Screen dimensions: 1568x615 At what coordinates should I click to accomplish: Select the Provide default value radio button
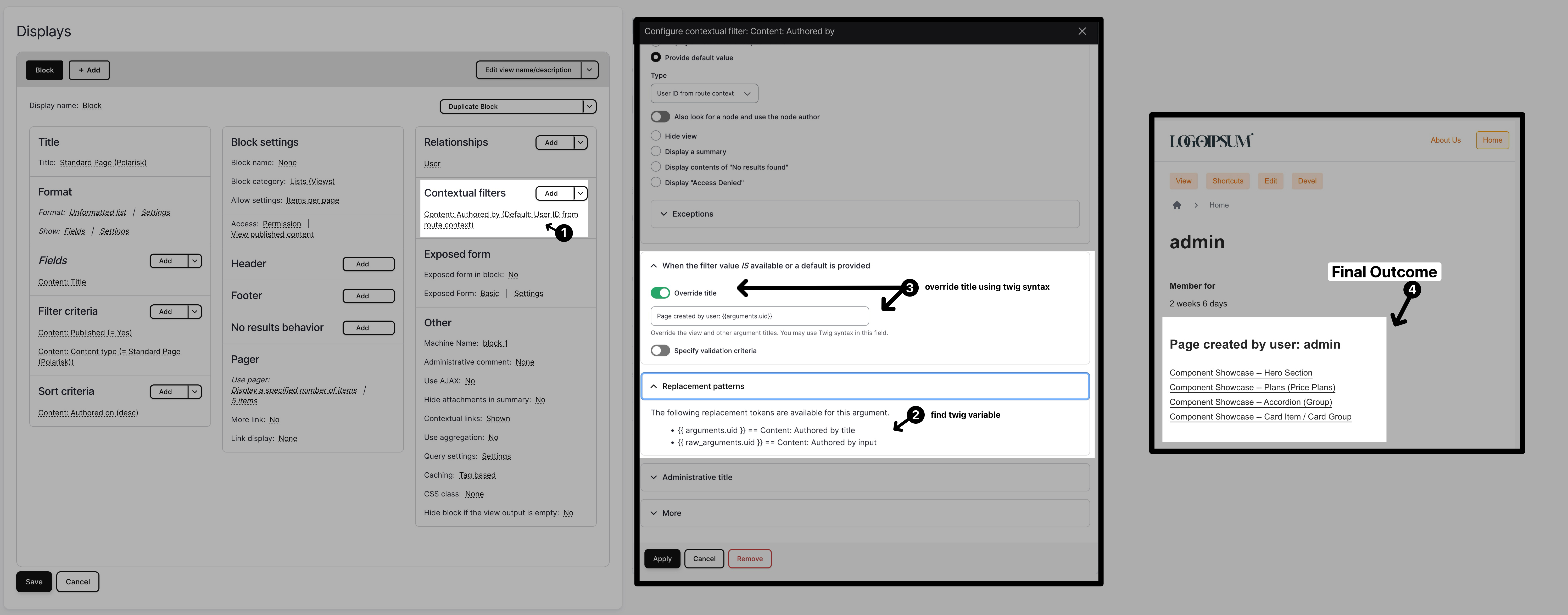click(x=656, y=57)
